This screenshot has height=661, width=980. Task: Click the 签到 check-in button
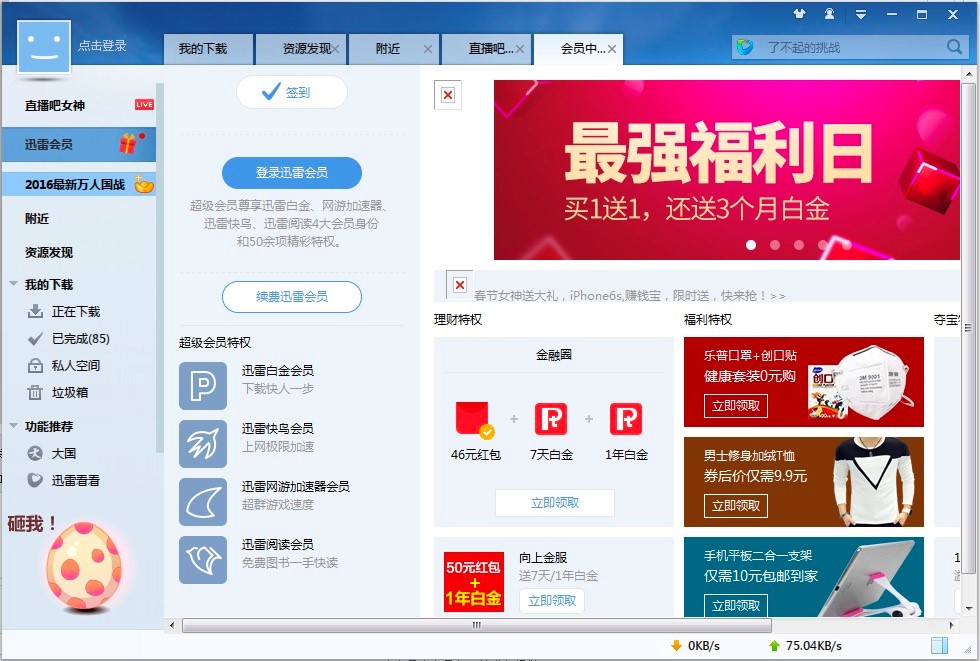tap(292, 92)
